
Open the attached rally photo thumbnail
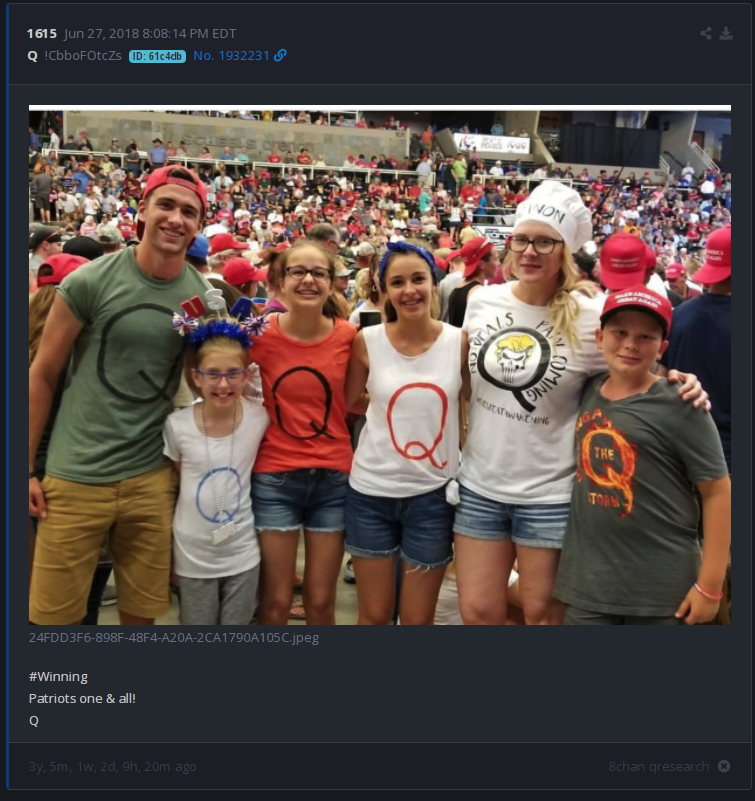[x=380, y=367]
